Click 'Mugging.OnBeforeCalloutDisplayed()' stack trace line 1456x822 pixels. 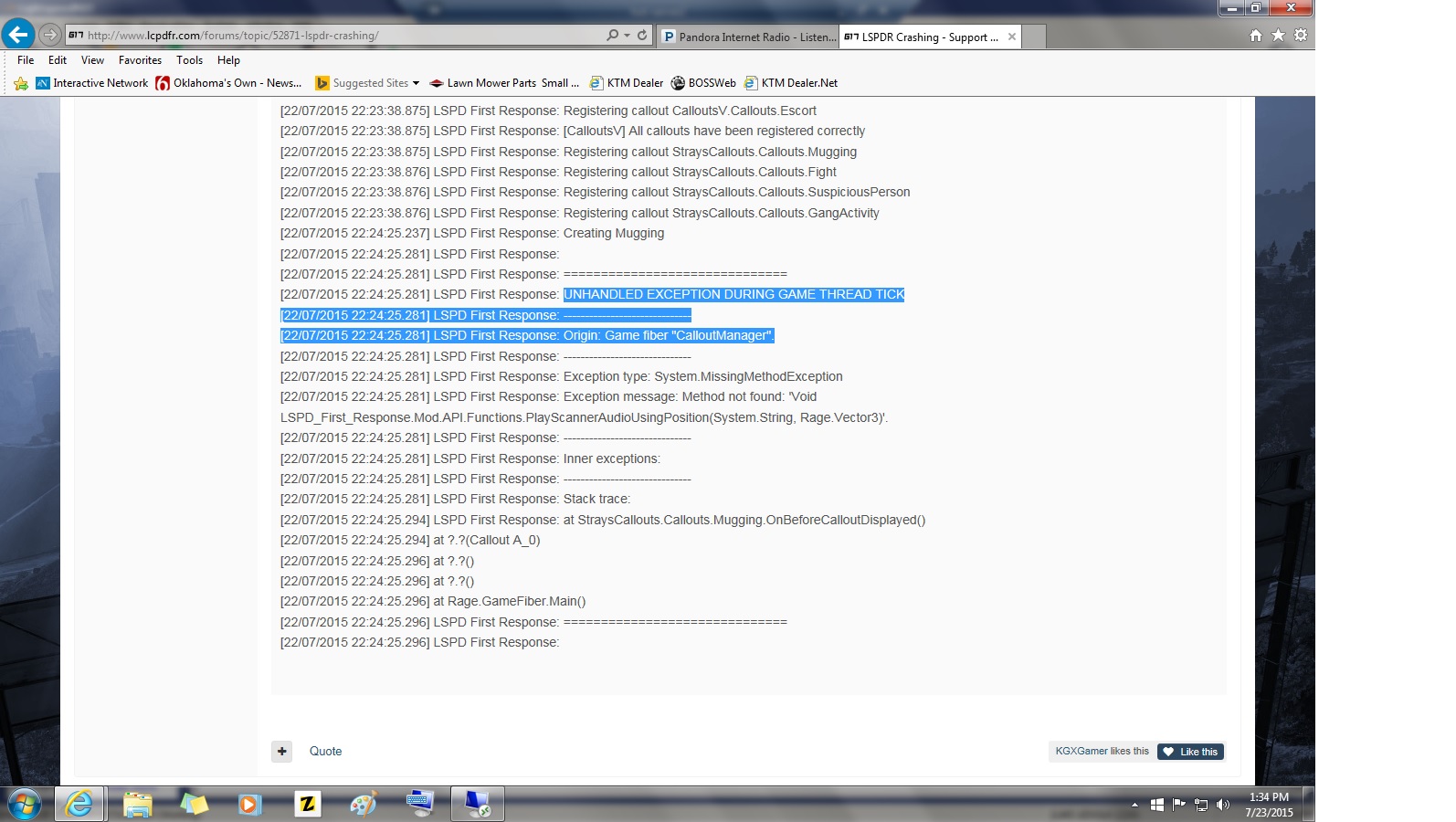pyautogui.click(x=602, y=520)
